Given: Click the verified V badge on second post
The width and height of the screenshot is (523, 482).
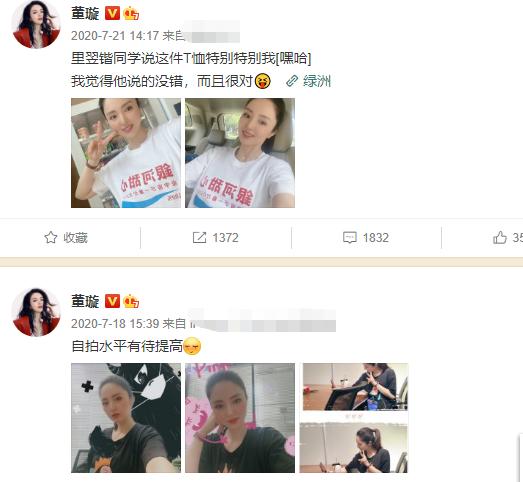Looking at the screenshot, I should tap(112, 301).
